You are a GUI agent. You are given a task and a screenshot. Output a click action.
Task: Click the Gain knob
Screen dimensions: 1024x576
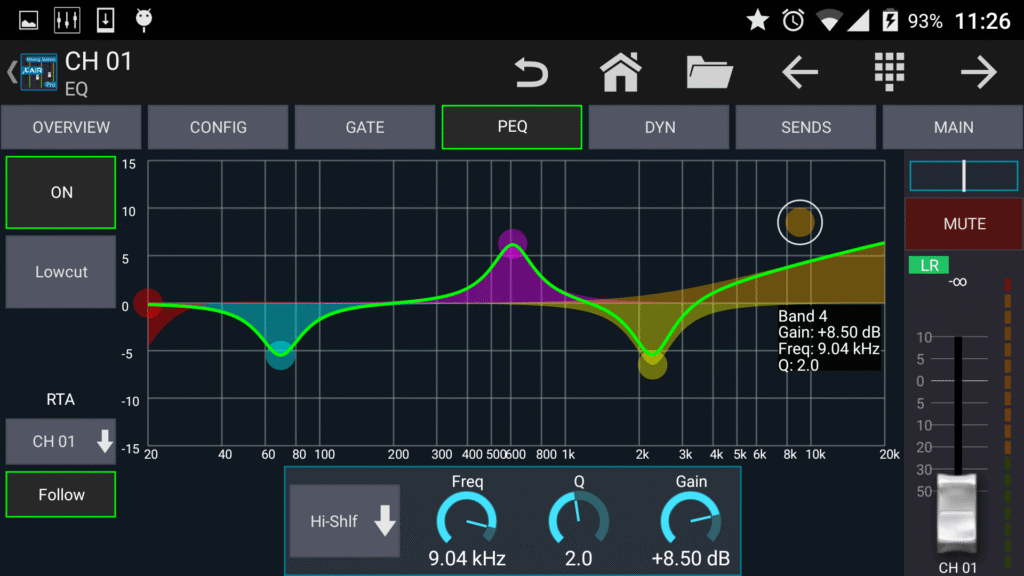(691, 519)
